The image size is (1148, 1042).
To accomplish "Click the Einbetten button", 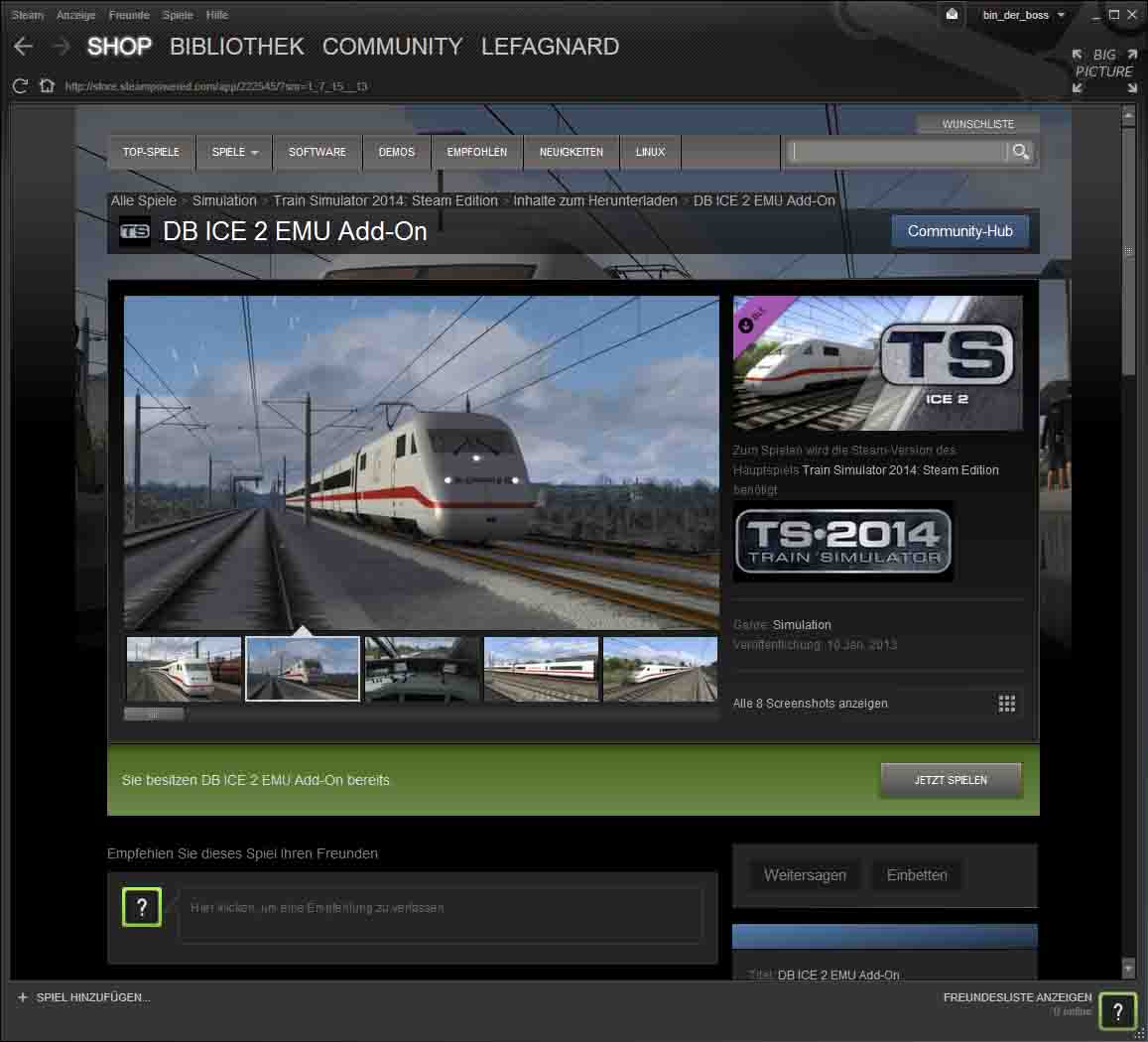I will (917, 875).
